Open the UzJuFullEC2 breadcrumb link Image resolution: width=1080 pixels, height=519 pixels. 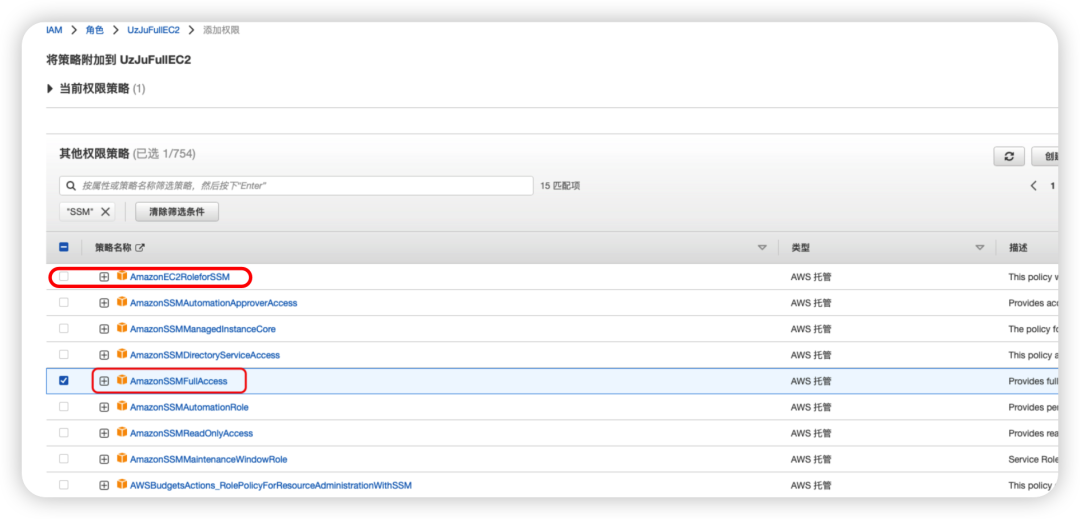pos(153,30)
